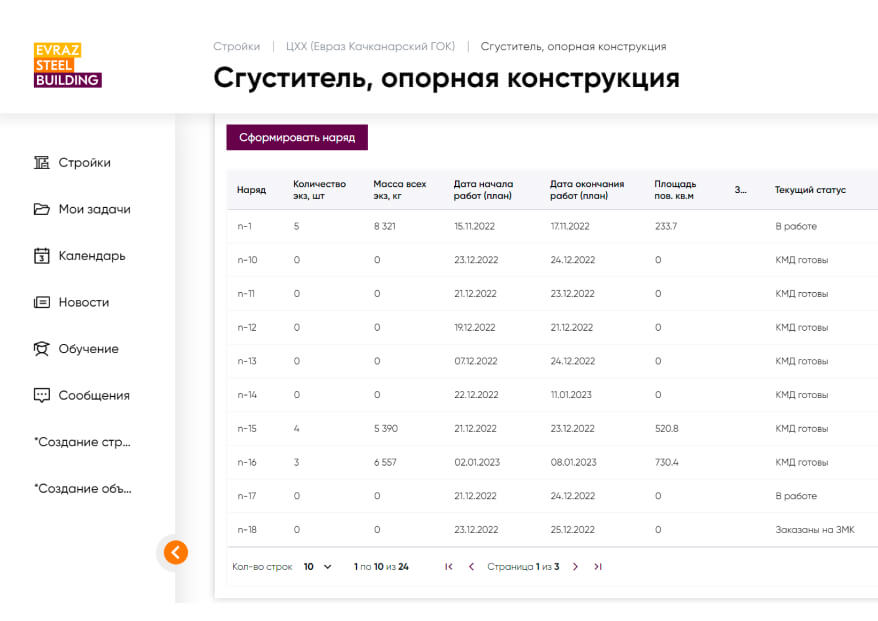Sort by Масса всех экз, кг header
The image size is (878, 621).
tap(400, 190)
